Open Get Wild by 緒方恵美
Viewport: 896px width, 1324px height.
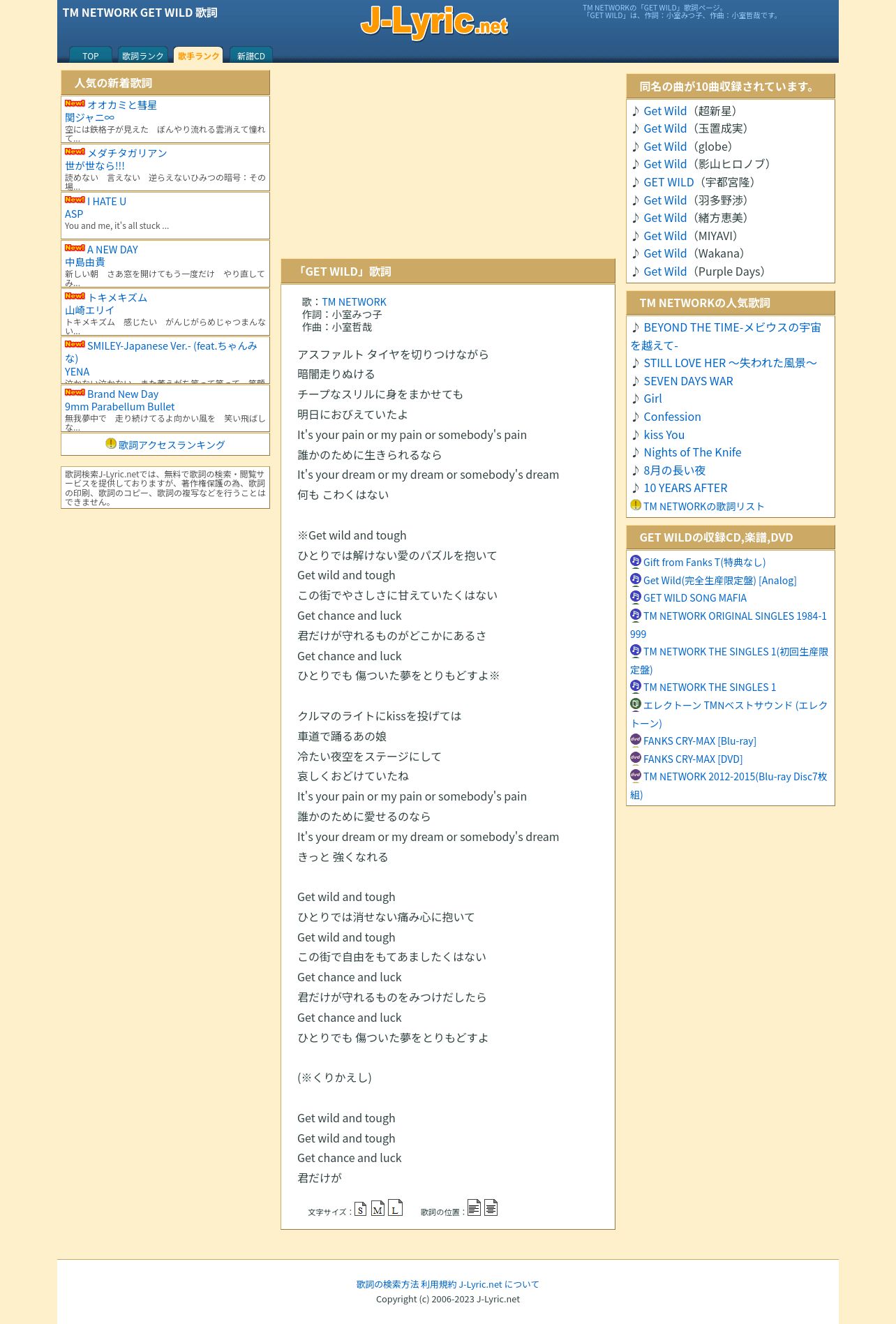pyautogui.click(x=665, y=218)
